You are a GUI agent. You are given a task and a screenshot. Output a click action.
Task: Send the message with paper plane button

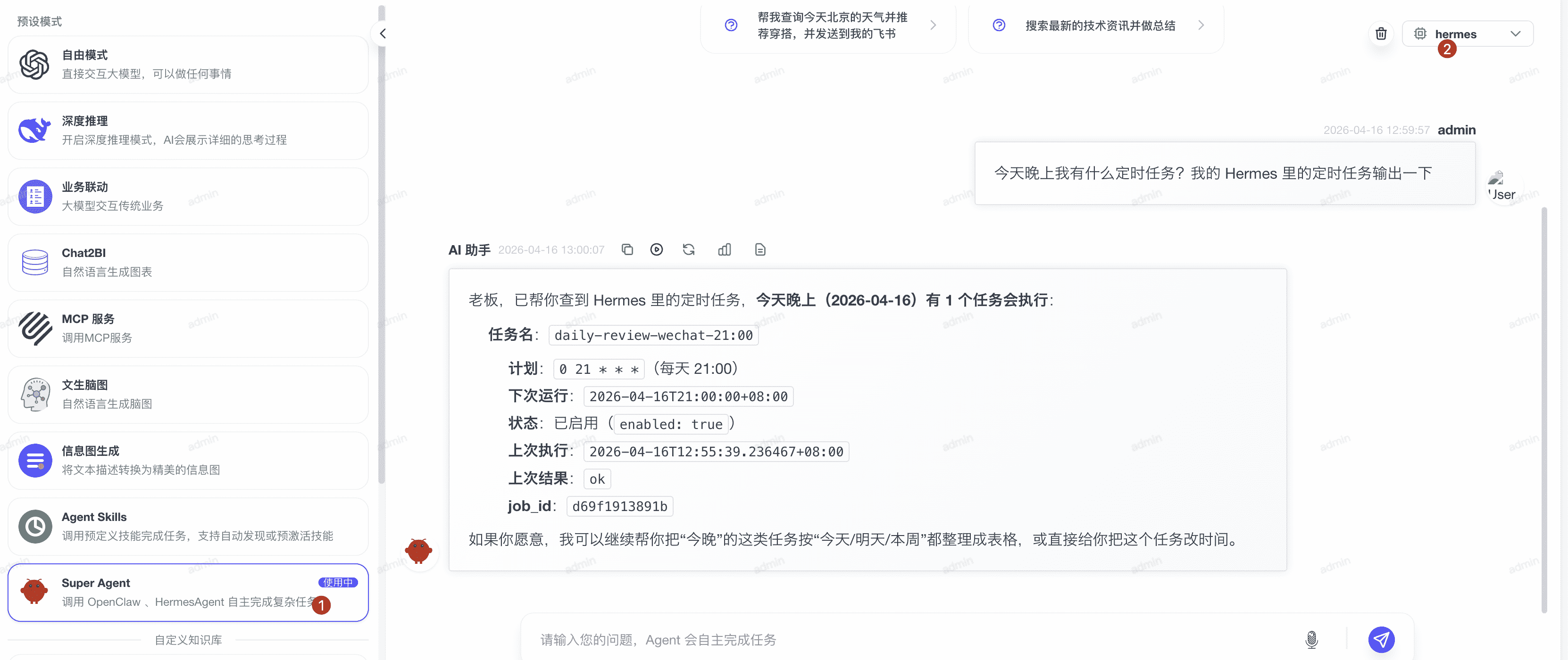click(x=1382, y=640)
